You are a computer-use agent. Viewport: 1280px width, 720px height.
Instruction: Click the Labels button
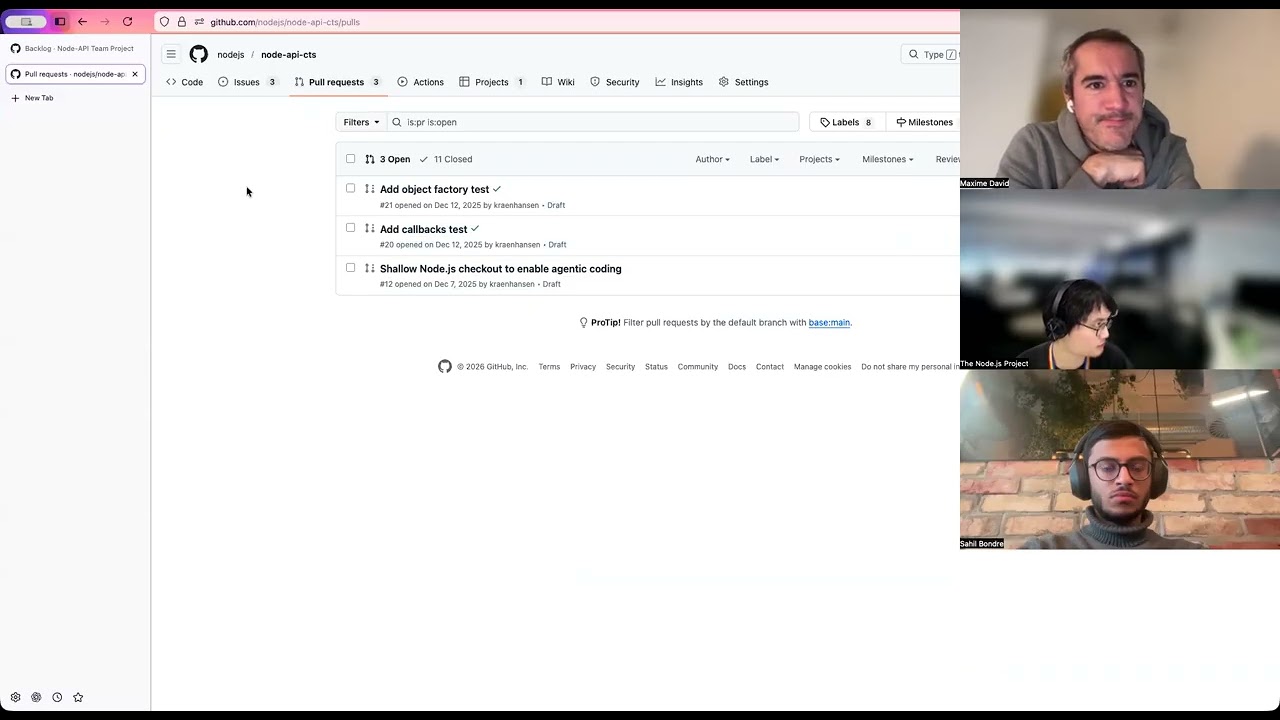coord(846,122)
